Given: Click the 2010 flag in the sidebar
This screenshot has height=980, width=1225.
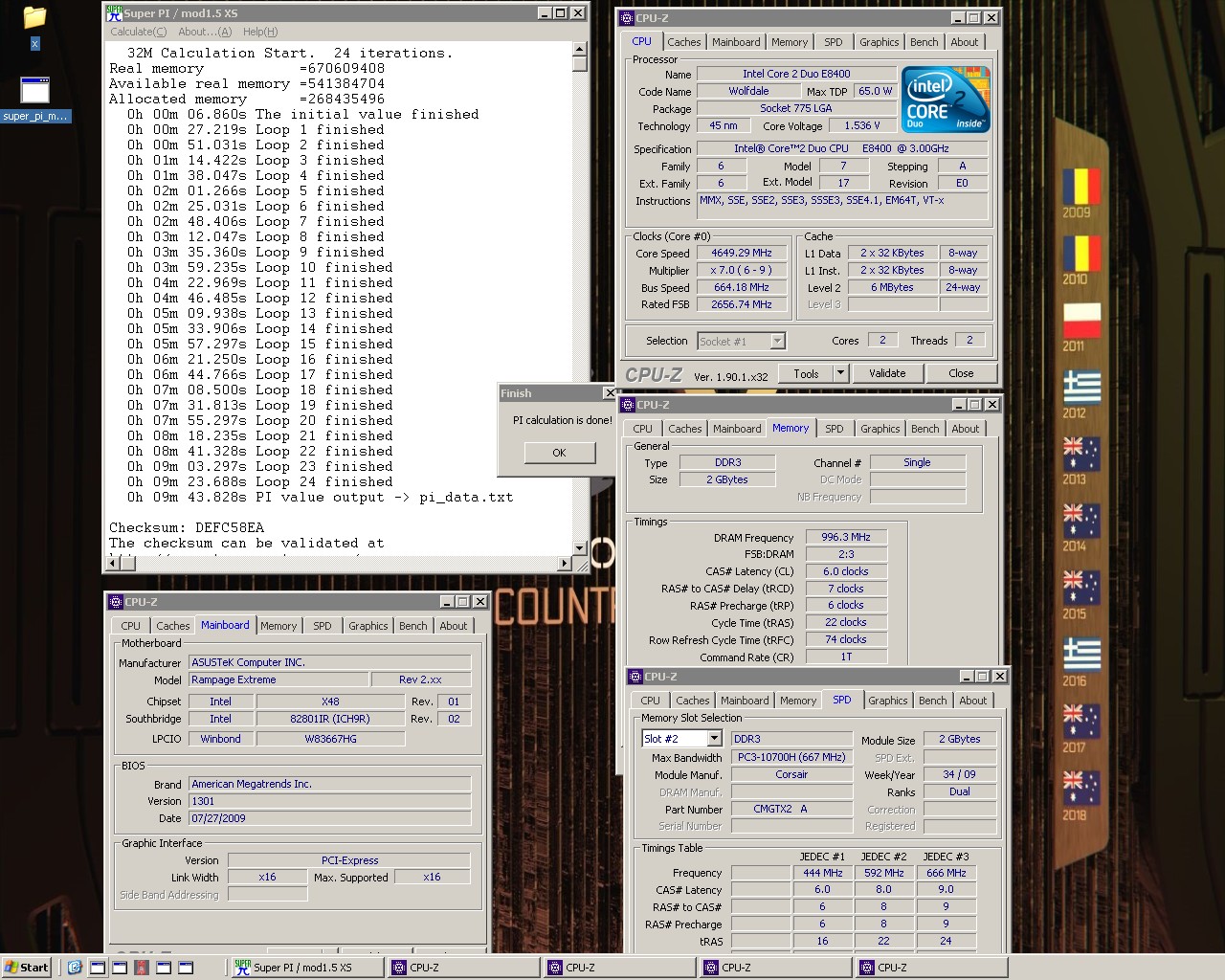Looking at the screenshot, I should point(1081,254).
